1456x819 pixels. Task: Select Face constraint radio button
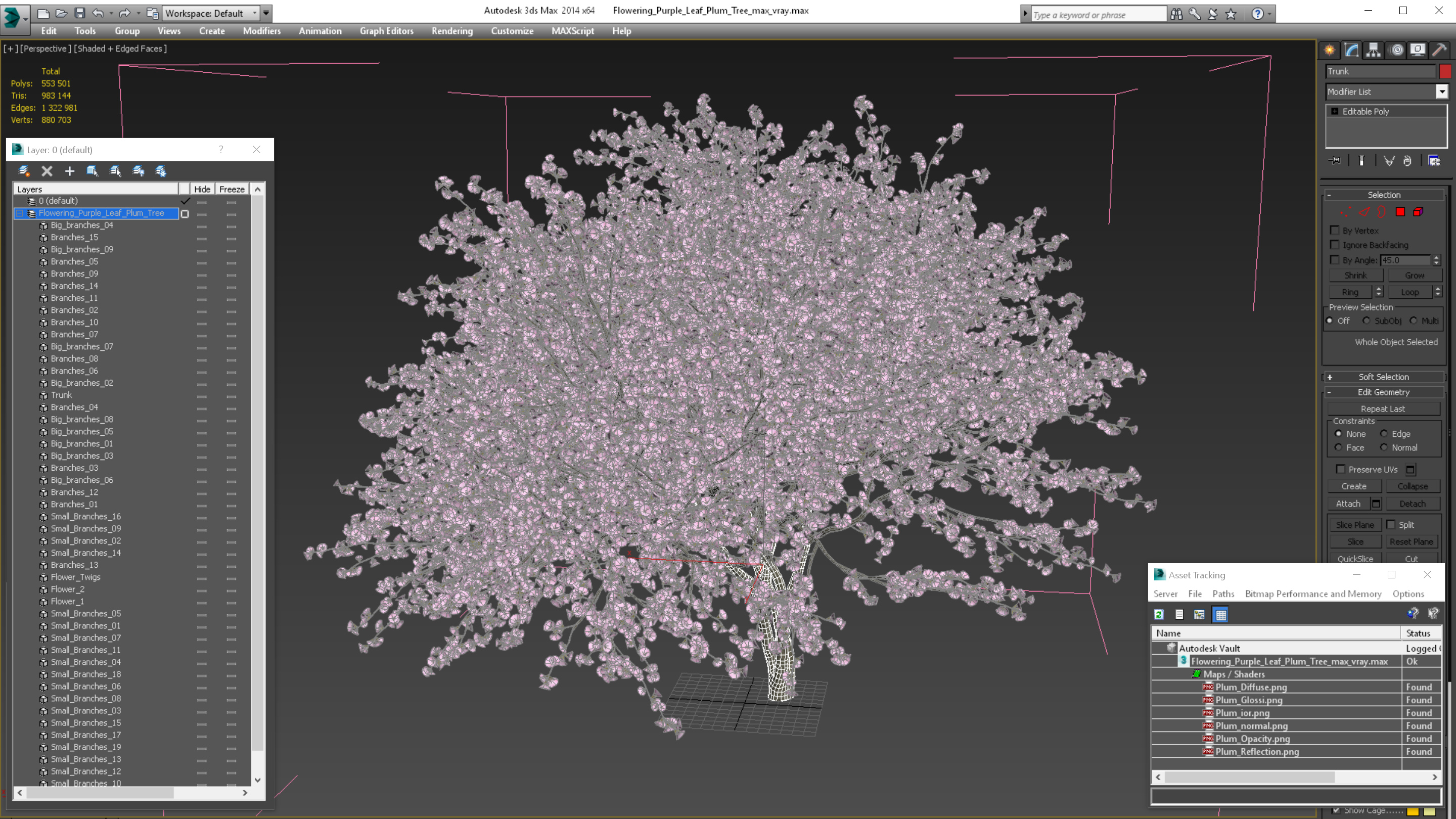pos(1338,447)
